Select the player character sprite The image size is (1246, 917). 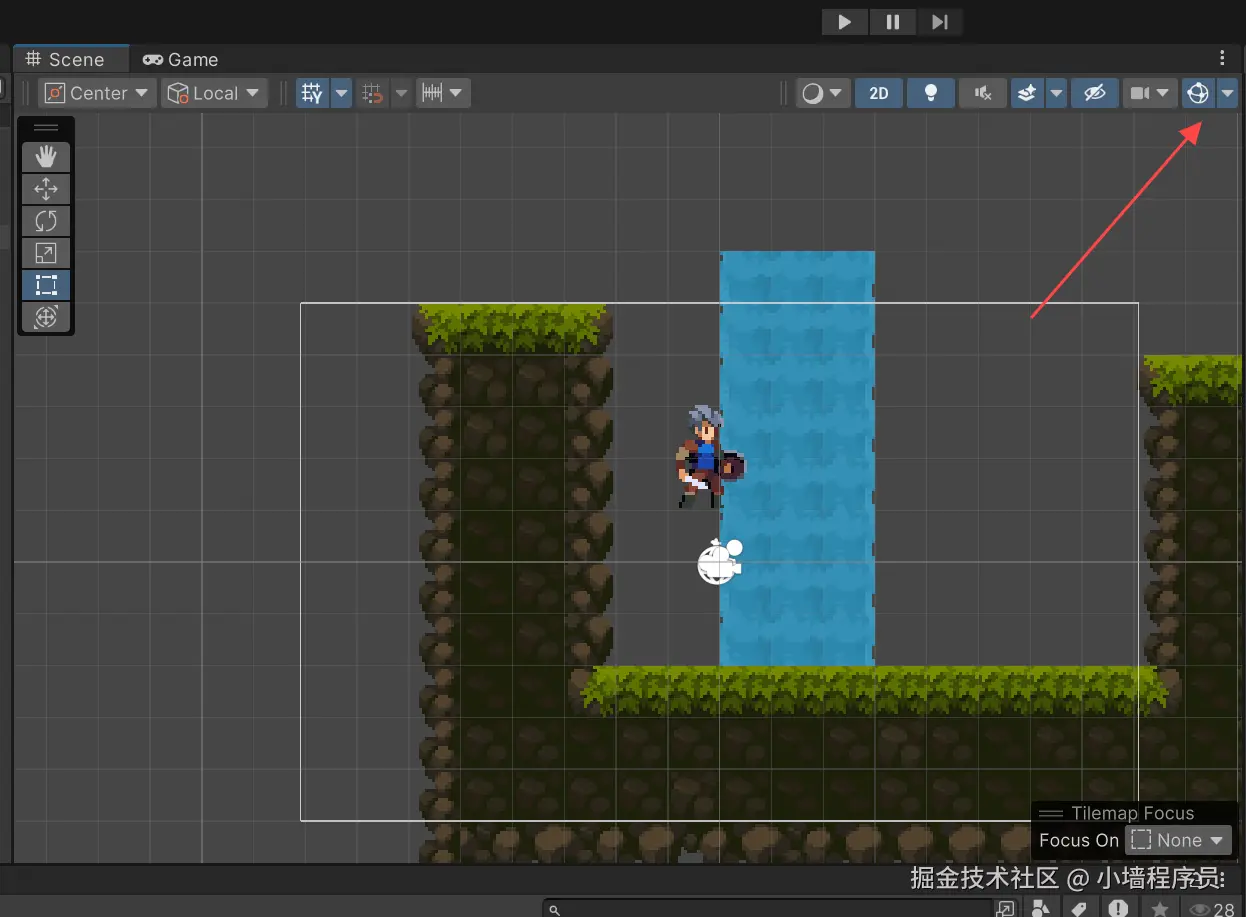pos(708,456)
